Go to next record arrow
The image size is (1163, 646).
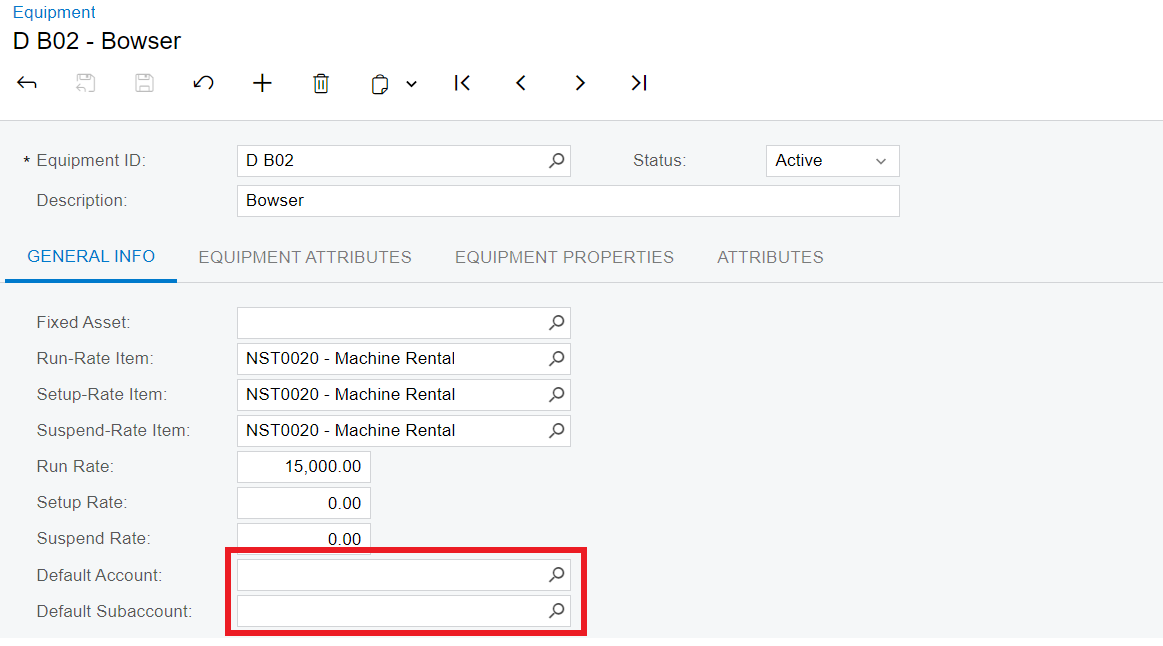(x=580, y=83)
